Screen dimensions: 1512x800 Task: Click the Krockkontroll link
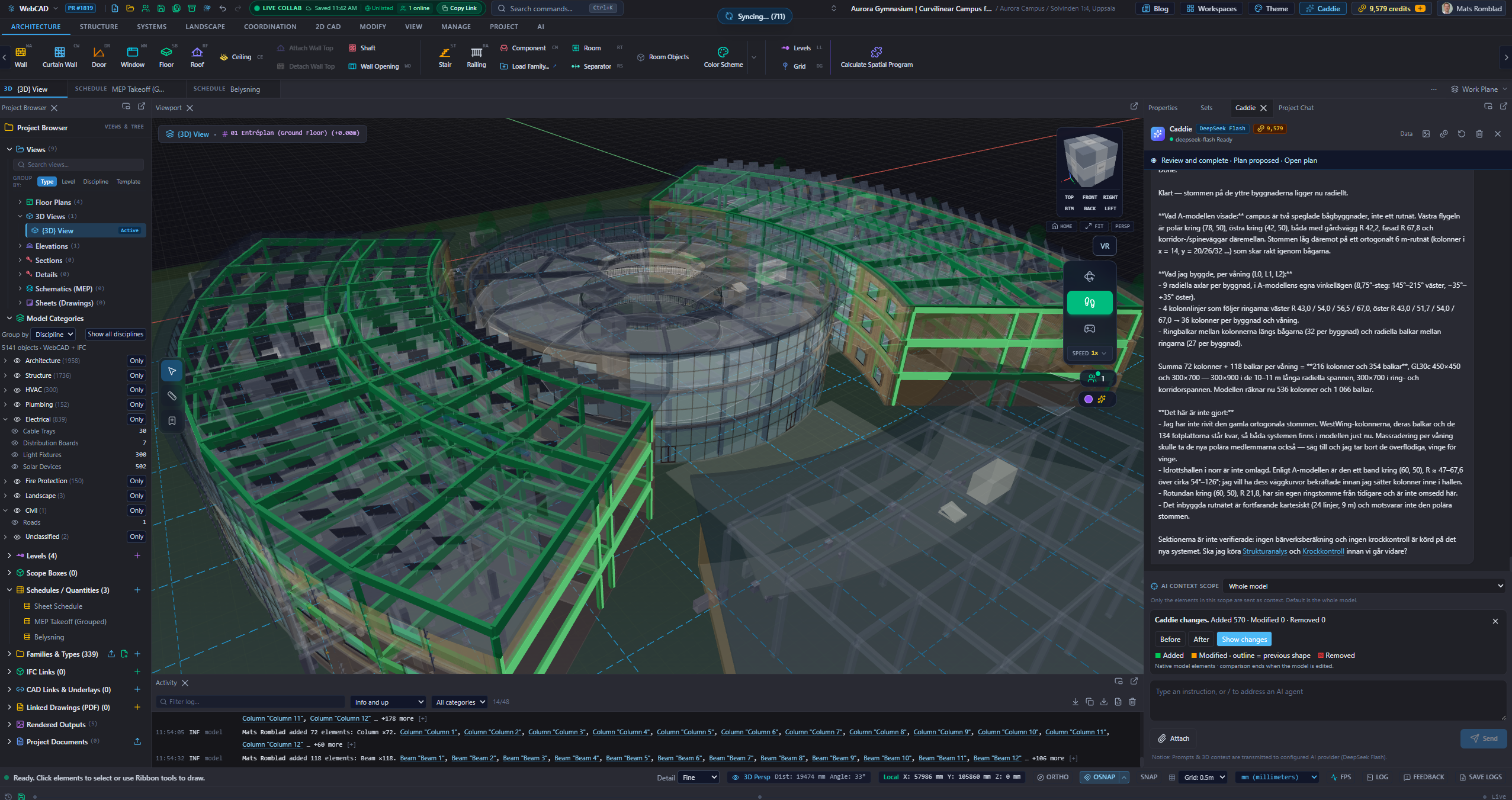[1323, 551]
